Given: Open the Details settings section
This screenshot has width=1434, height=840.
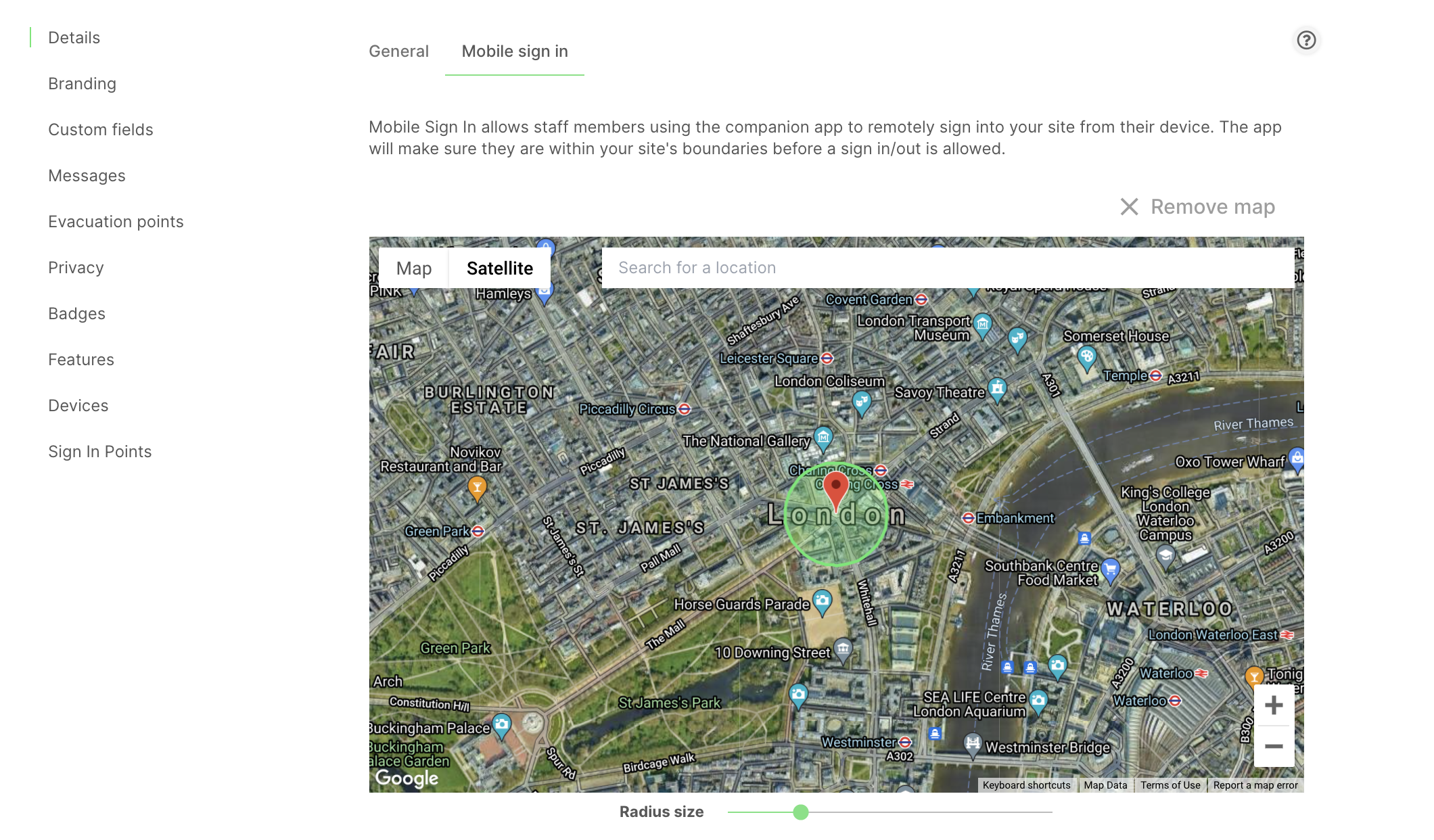Looking at the screenshot, I should pos(74,37).
